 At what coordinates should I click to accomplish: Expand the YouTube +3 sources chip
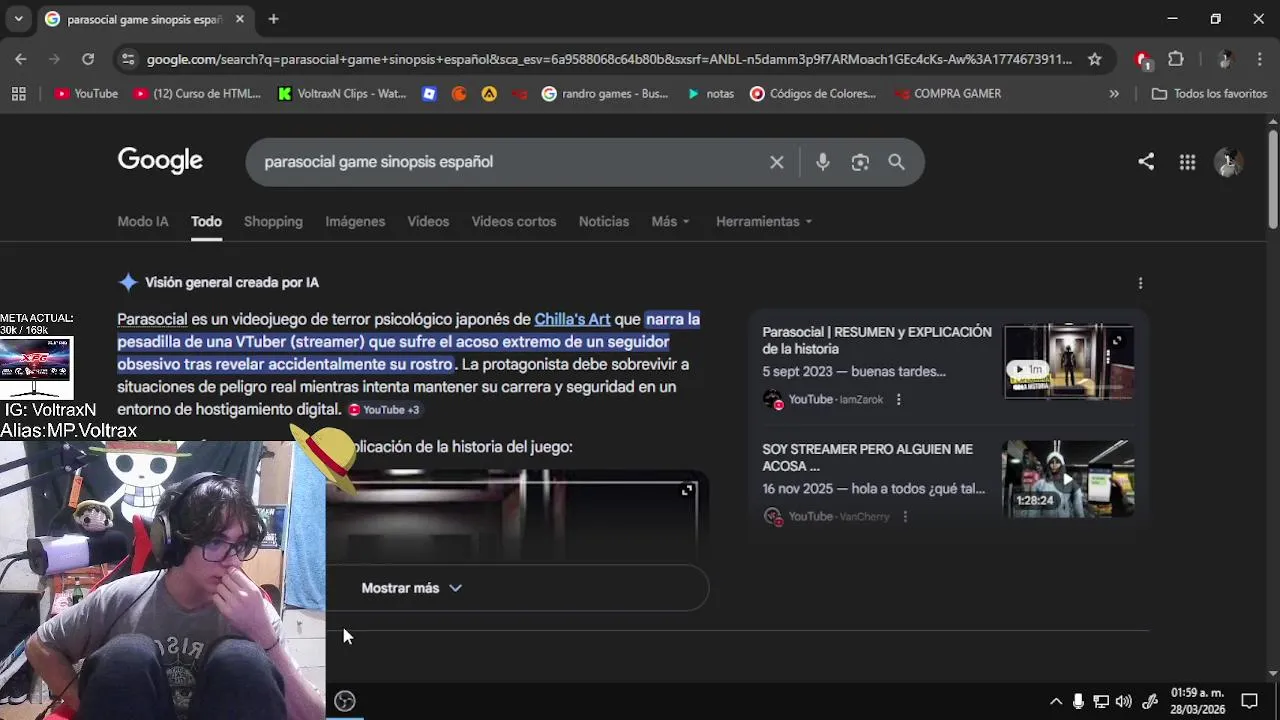click(x=384, y=410)
